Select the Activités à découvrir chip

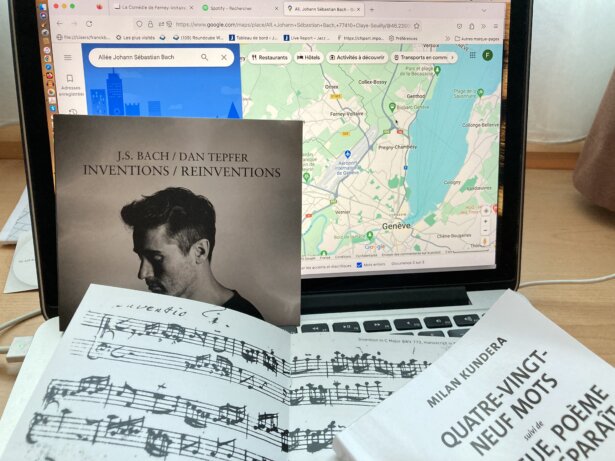coord(357,58)
